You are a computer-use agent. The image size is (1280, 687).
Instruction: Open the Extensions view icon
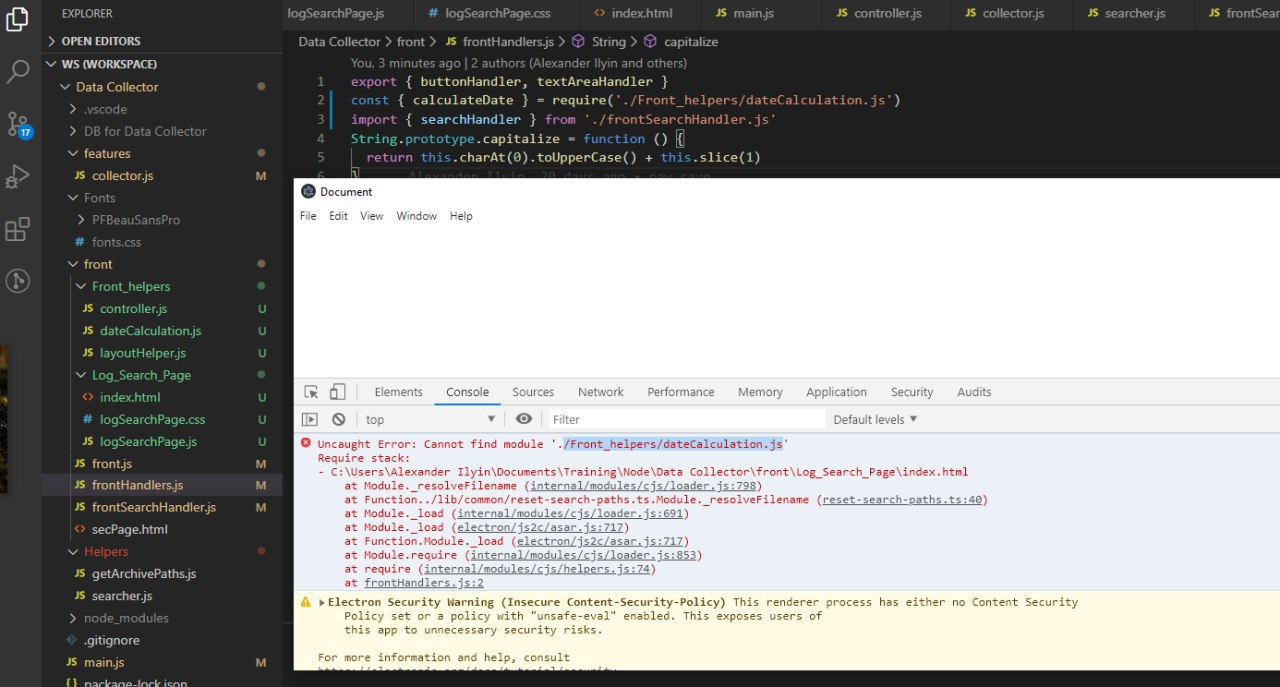tap(17, 230)
